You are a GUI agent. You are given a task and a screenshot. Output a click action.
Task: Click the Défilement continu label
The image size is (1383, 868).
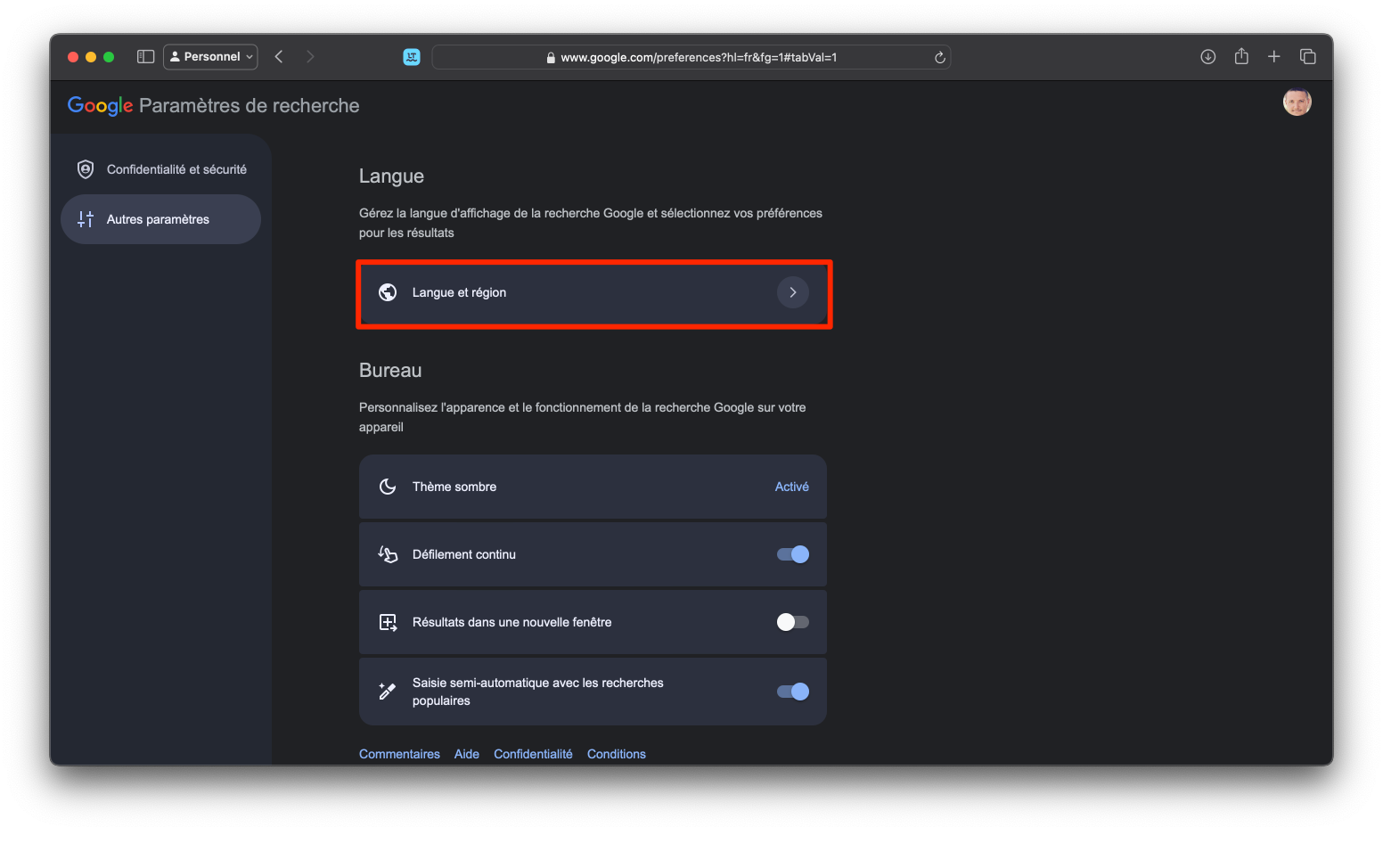click(464, 554)
